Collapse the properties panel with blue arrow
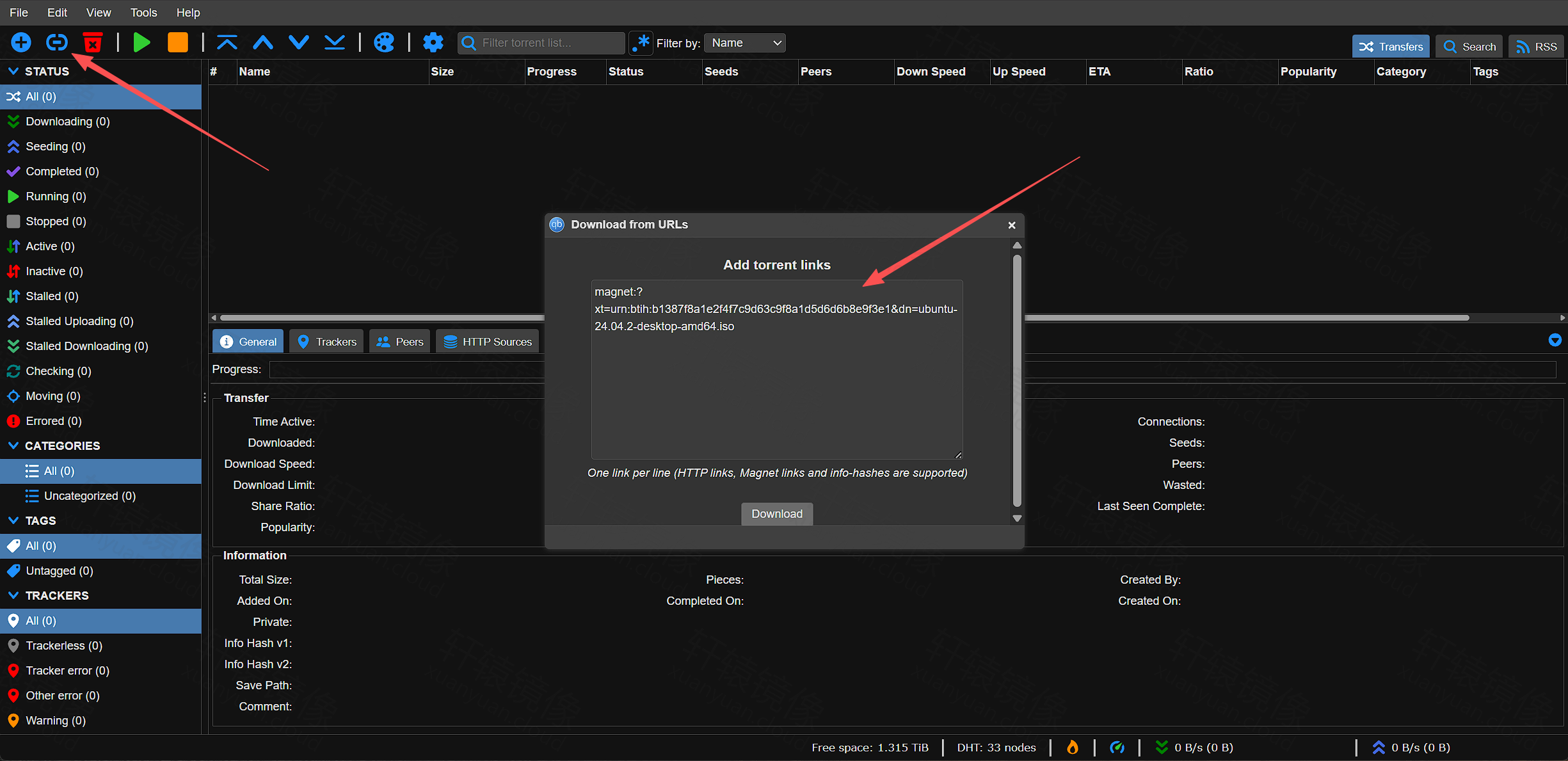1568x761 pixels. pos(1555,340)
